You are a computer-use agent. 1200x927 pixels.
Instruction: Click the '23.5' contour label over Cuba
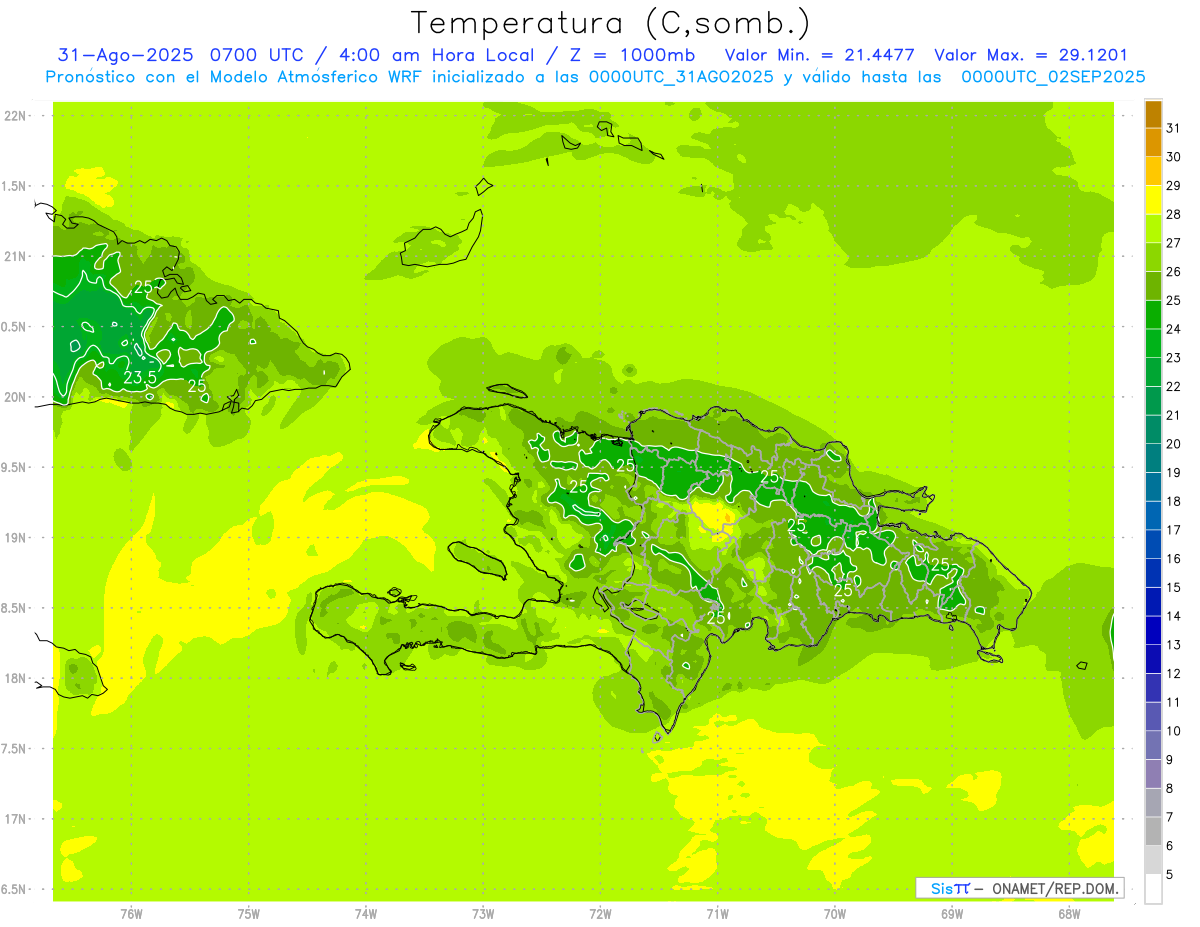pos(140,378)
